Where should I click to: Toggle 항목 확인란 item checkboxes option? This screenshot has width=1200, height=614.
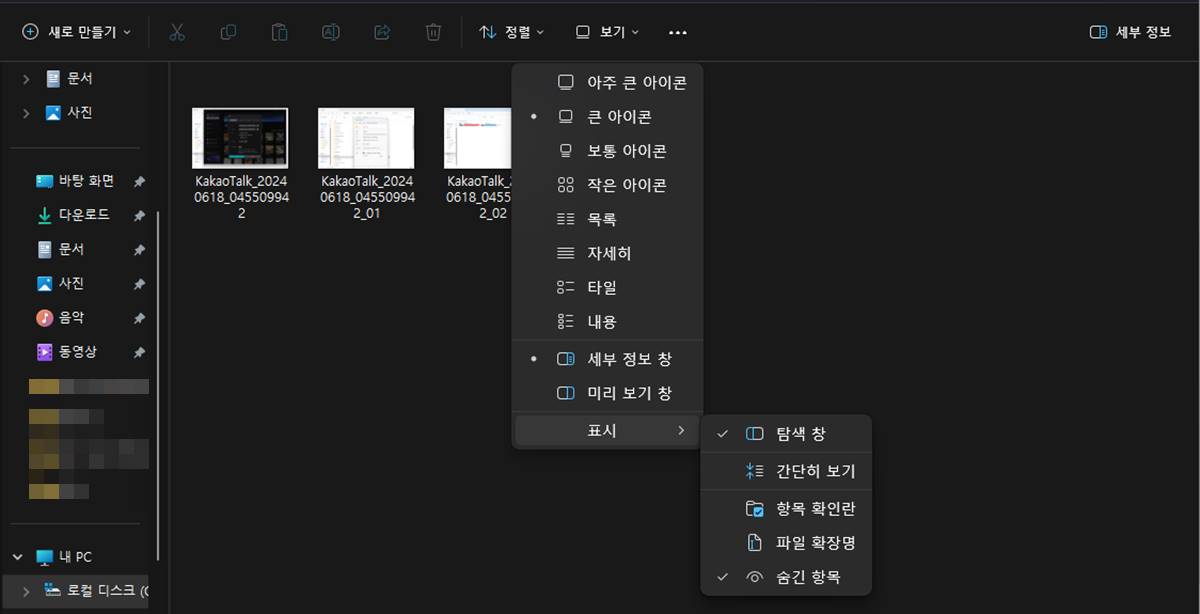786,509
